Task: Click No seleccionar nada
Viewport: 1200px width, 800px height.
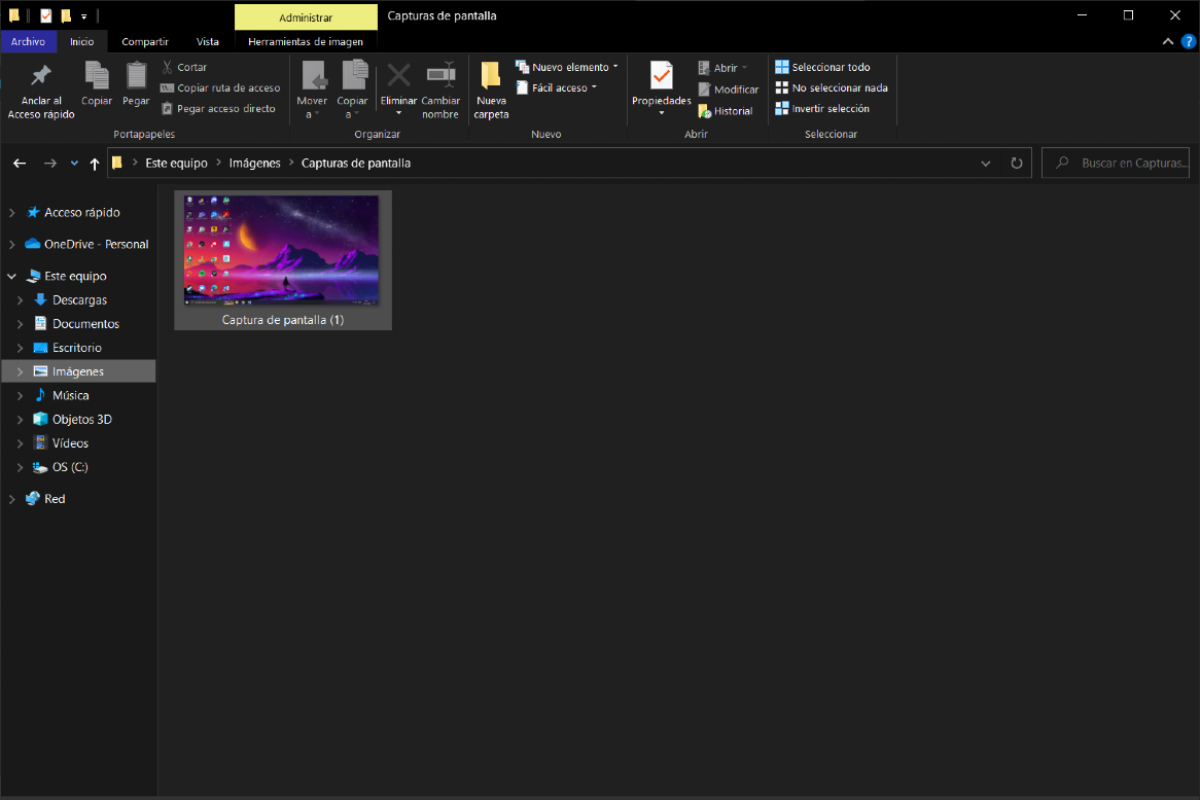Action: 831,87
